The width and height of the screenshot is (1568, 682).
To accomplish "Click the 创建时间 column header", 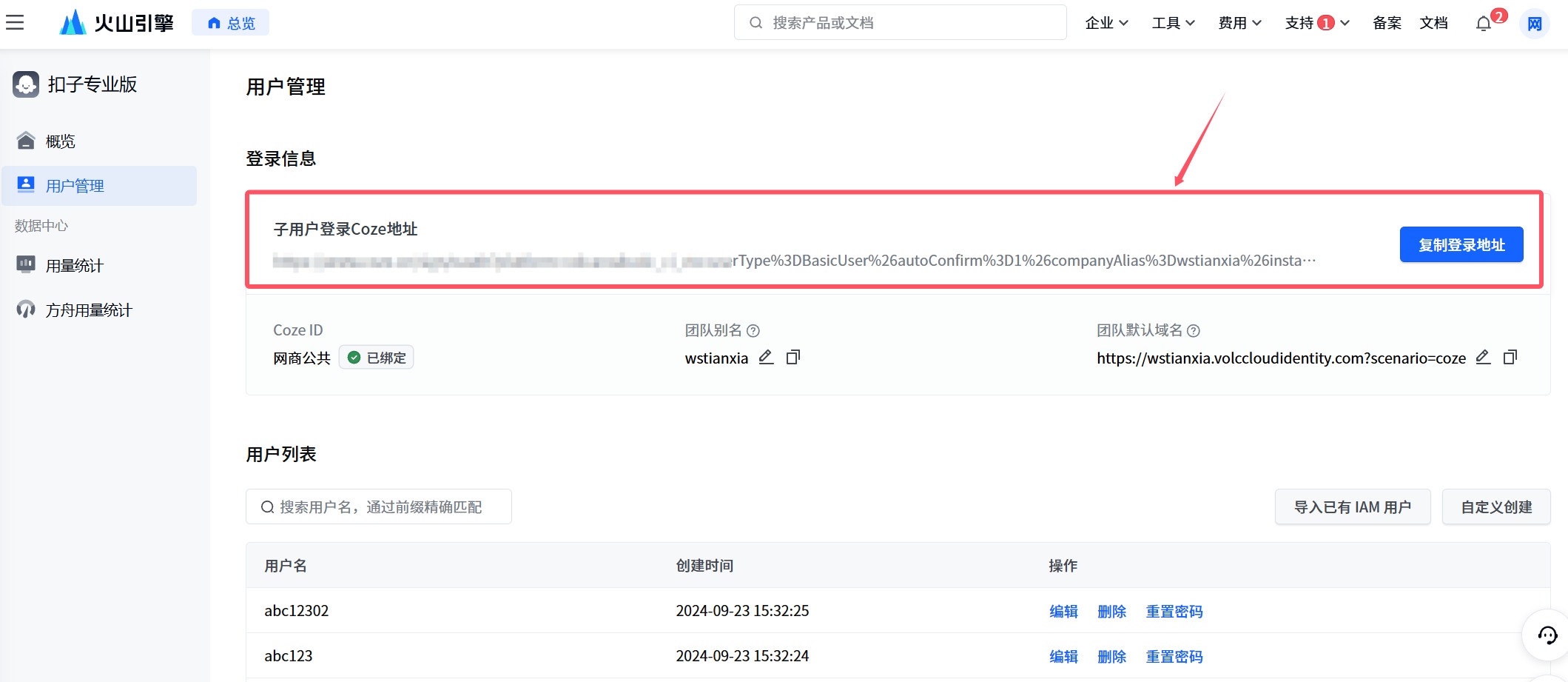I will click(704, 566).
